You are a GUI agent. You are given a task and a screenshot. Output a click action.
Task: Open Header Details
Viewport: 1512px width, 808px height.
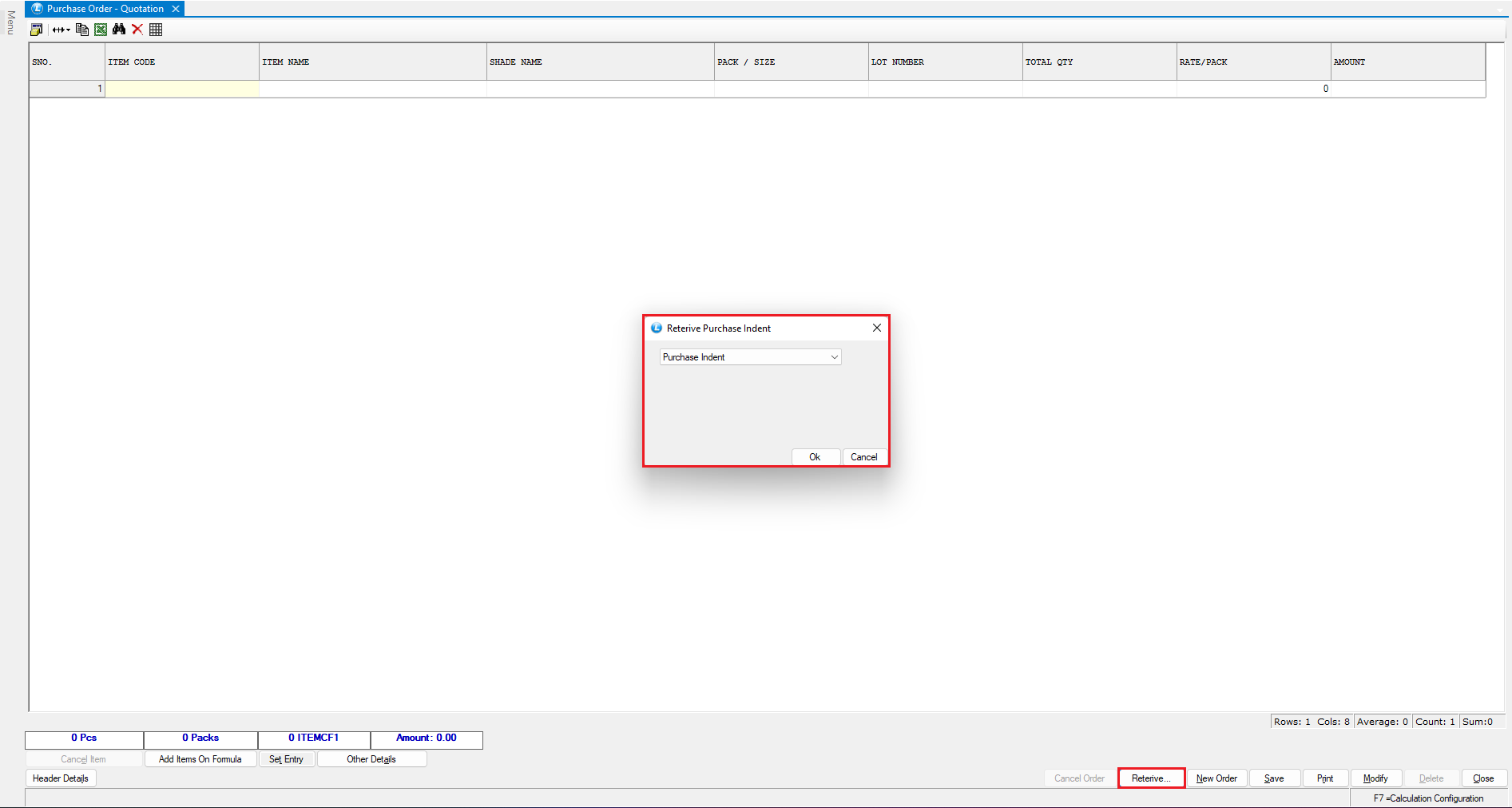pos(61,778)
